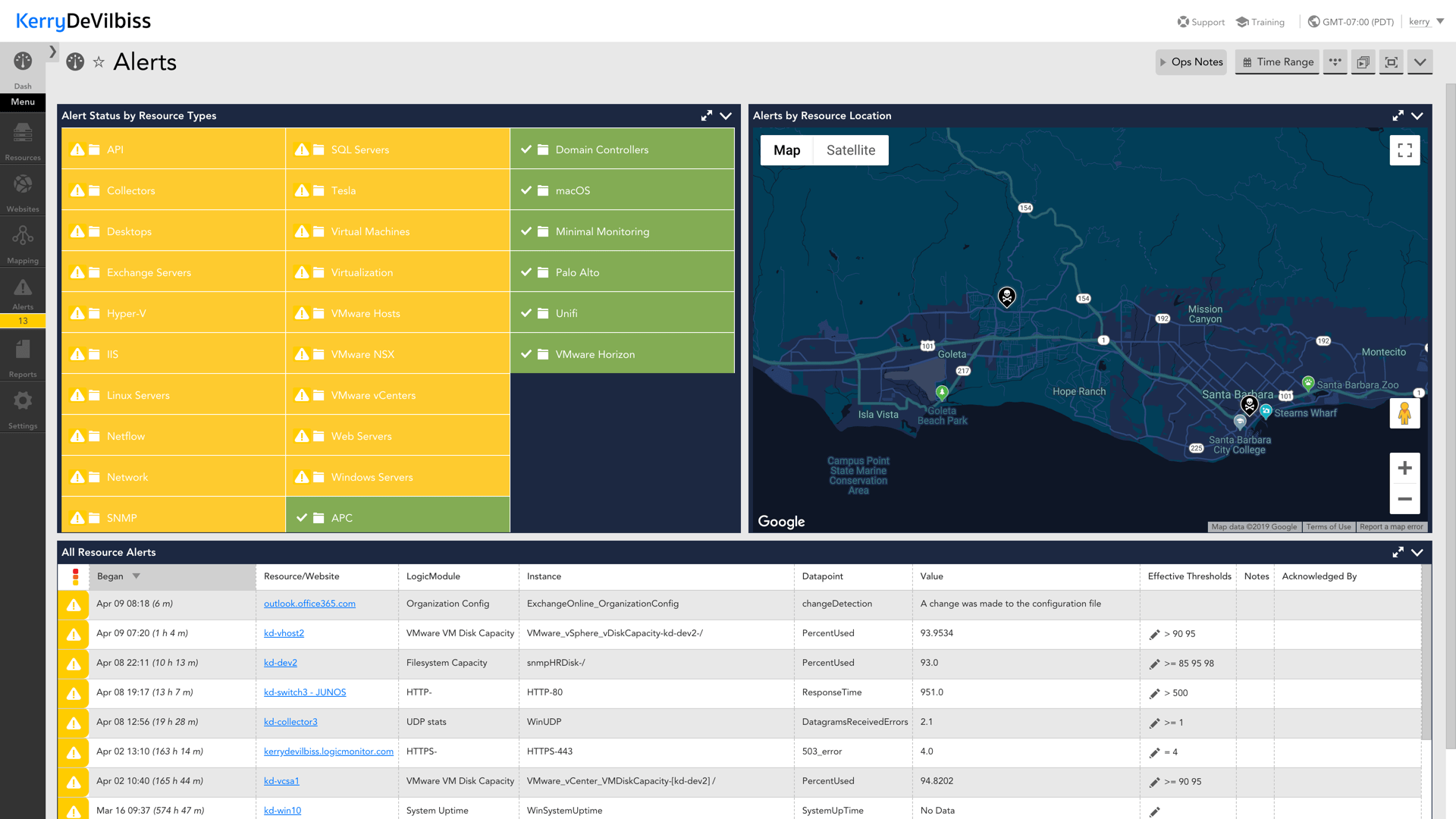This screenshot has height=819, width=1456.
Task: Select the Windows Servers tile
Action: pos(397,477)
